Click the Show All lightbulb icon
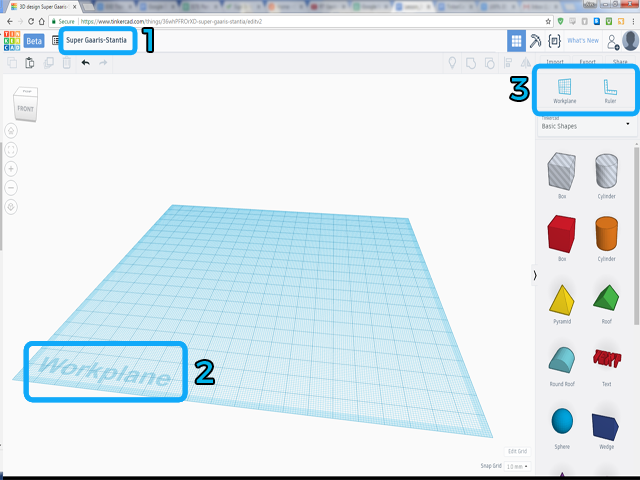This screenshot has height=480, width=640. click(452, 63)
